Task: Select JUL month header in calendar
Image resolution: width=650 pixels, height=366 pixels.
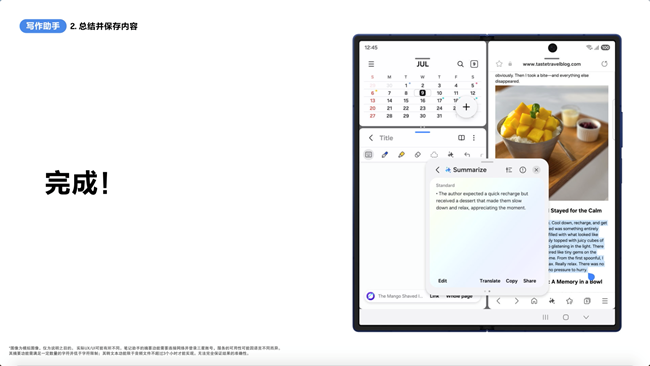Action: tap(422, 64)
